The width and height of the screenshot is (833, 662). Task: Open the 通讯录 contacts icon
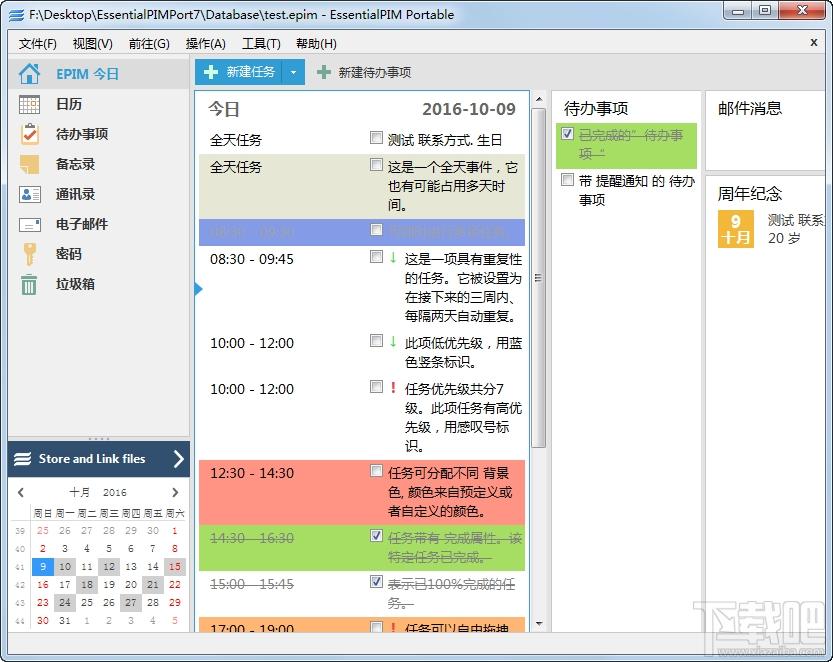30,194
